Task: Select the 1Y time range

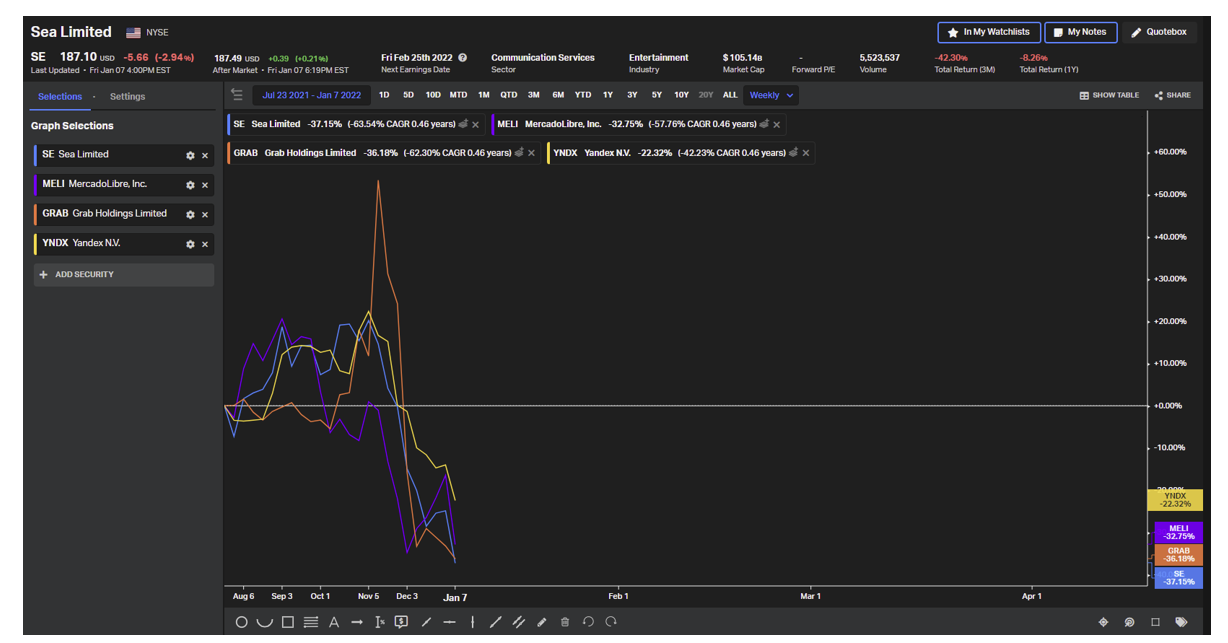Action: pyautogui.click(x=607, y=95)
